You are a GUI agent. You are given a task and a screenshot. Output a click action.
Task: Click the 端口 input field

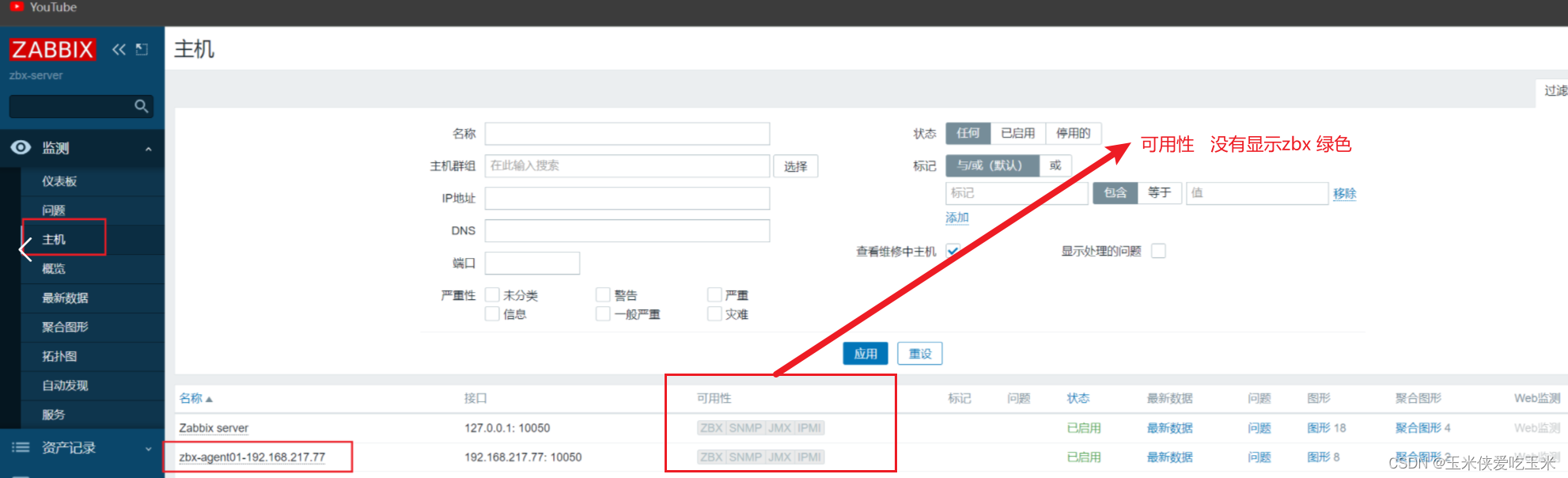point(532,263)
